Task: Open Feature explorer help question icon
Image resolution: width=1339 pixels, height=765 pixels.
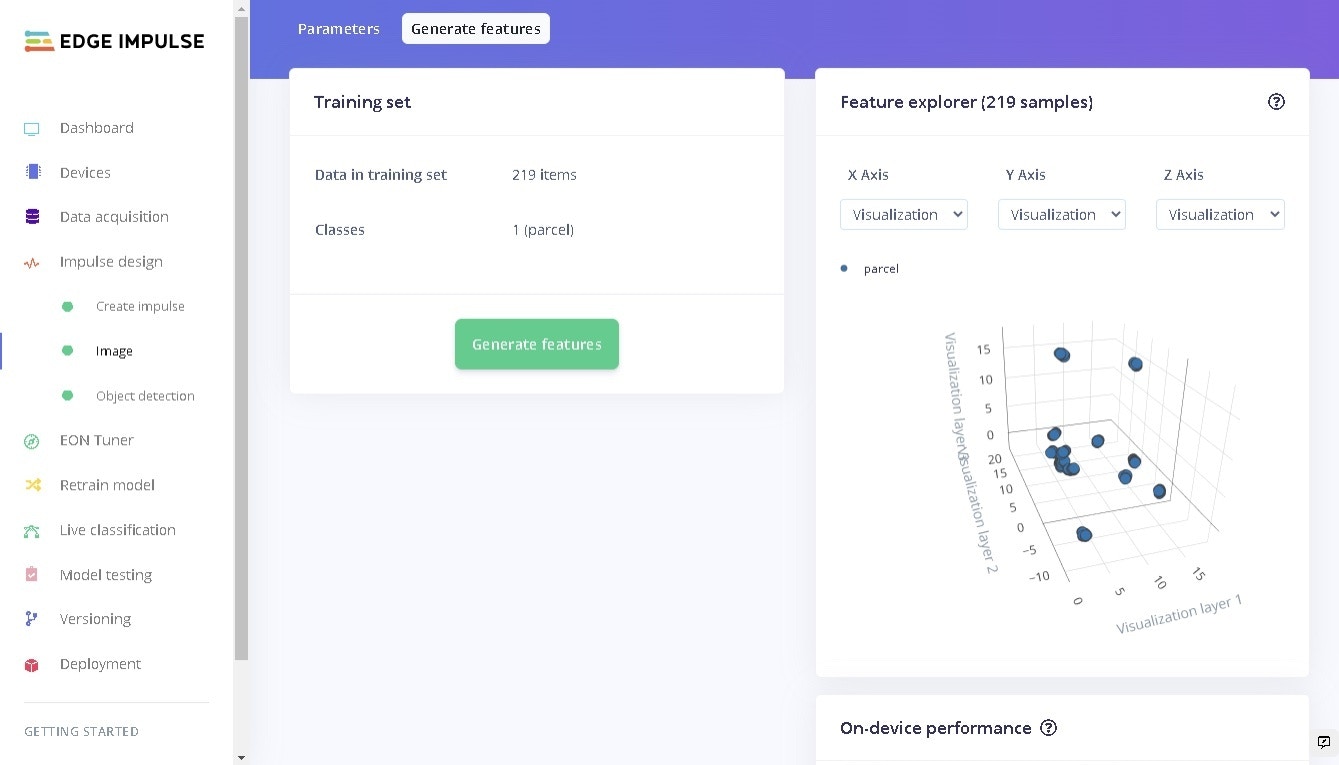Action: coord(1276,101)
